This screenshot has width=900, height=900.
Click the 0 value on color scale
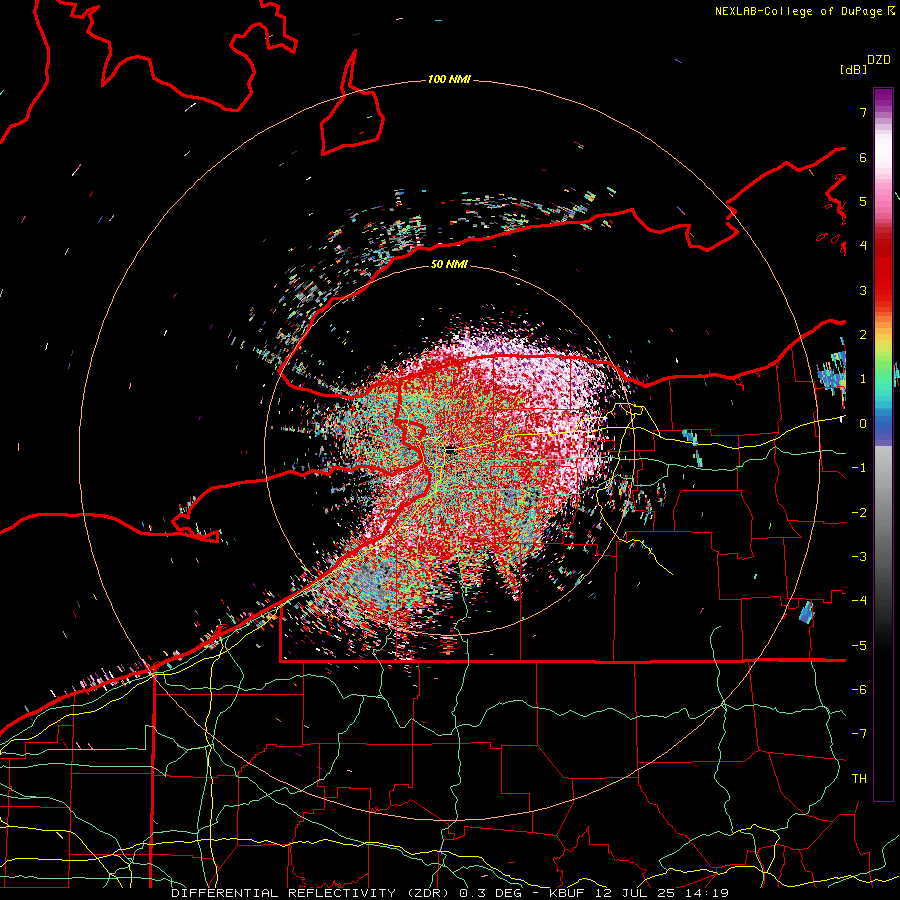pyautogui.click(x=863, y=424)
